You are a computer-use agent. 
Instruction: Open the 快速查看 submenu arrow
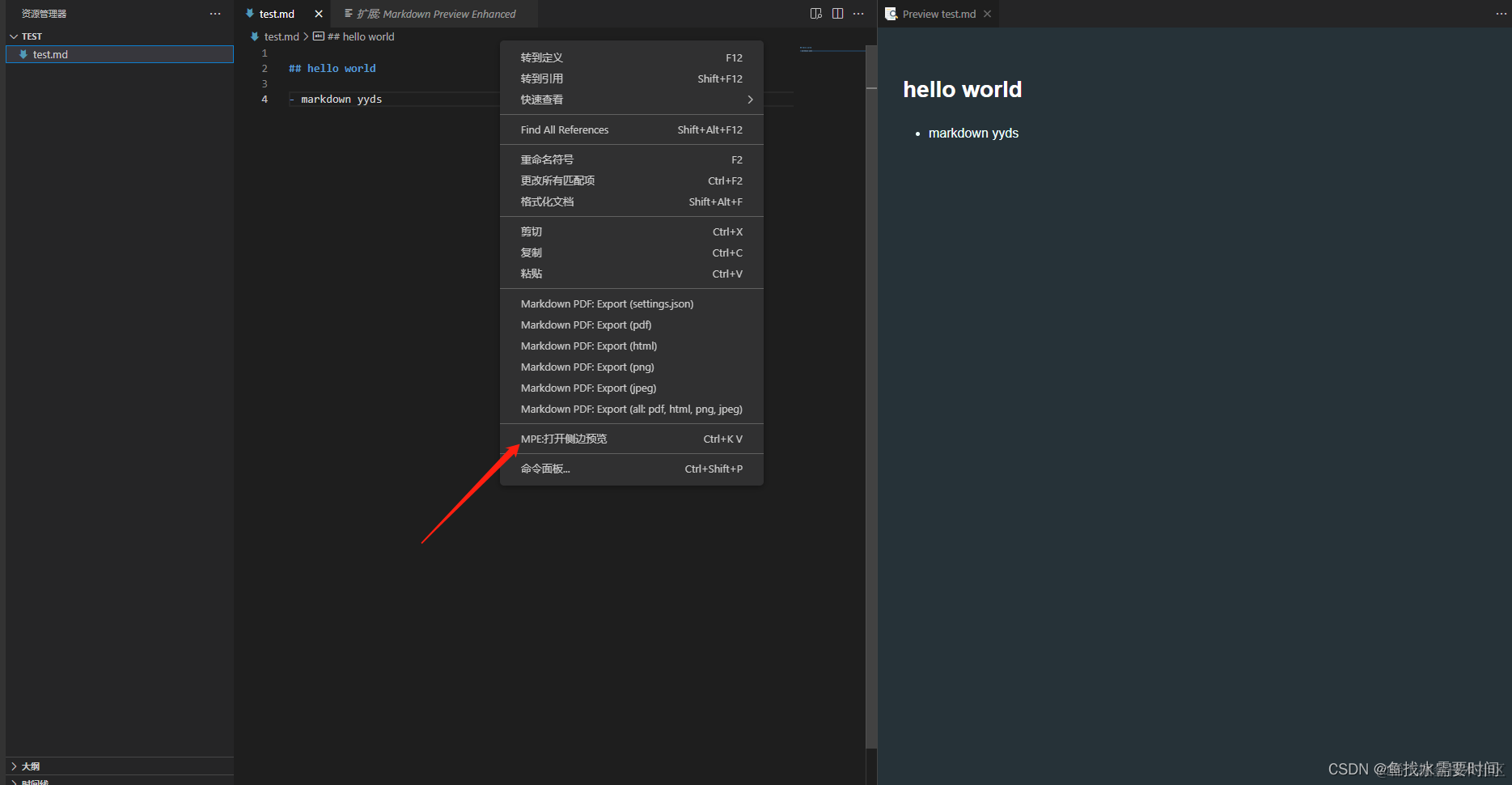[x=750, y=100]
